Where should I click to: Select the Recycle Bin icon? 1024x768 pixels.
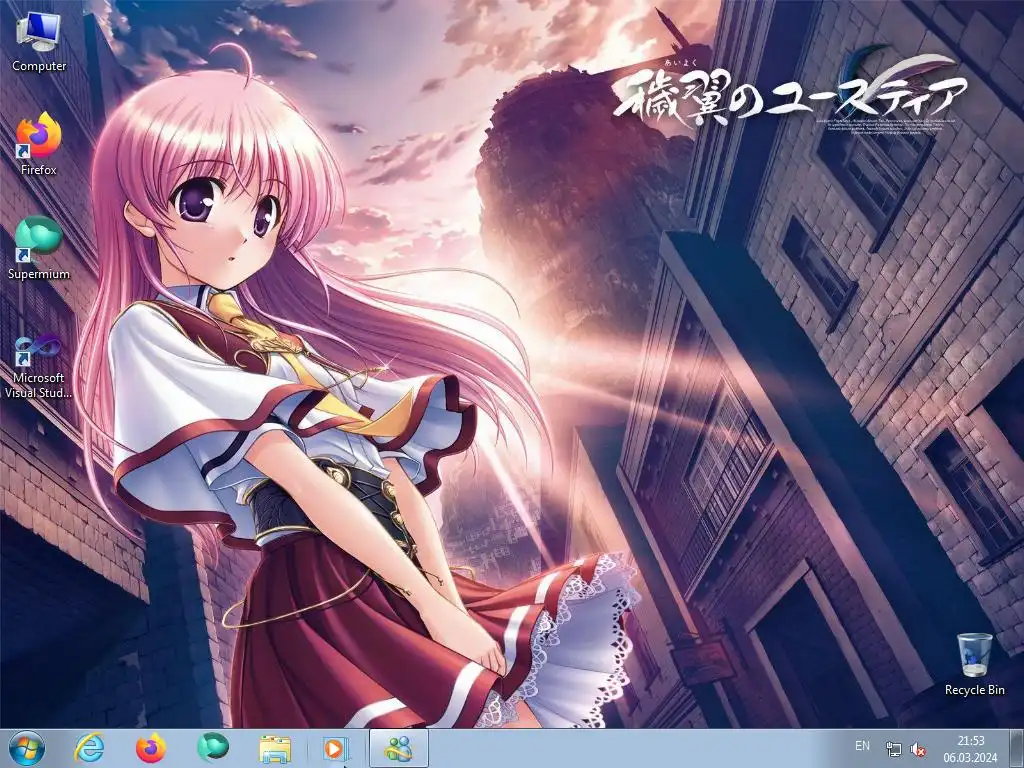tap(974, 664)
